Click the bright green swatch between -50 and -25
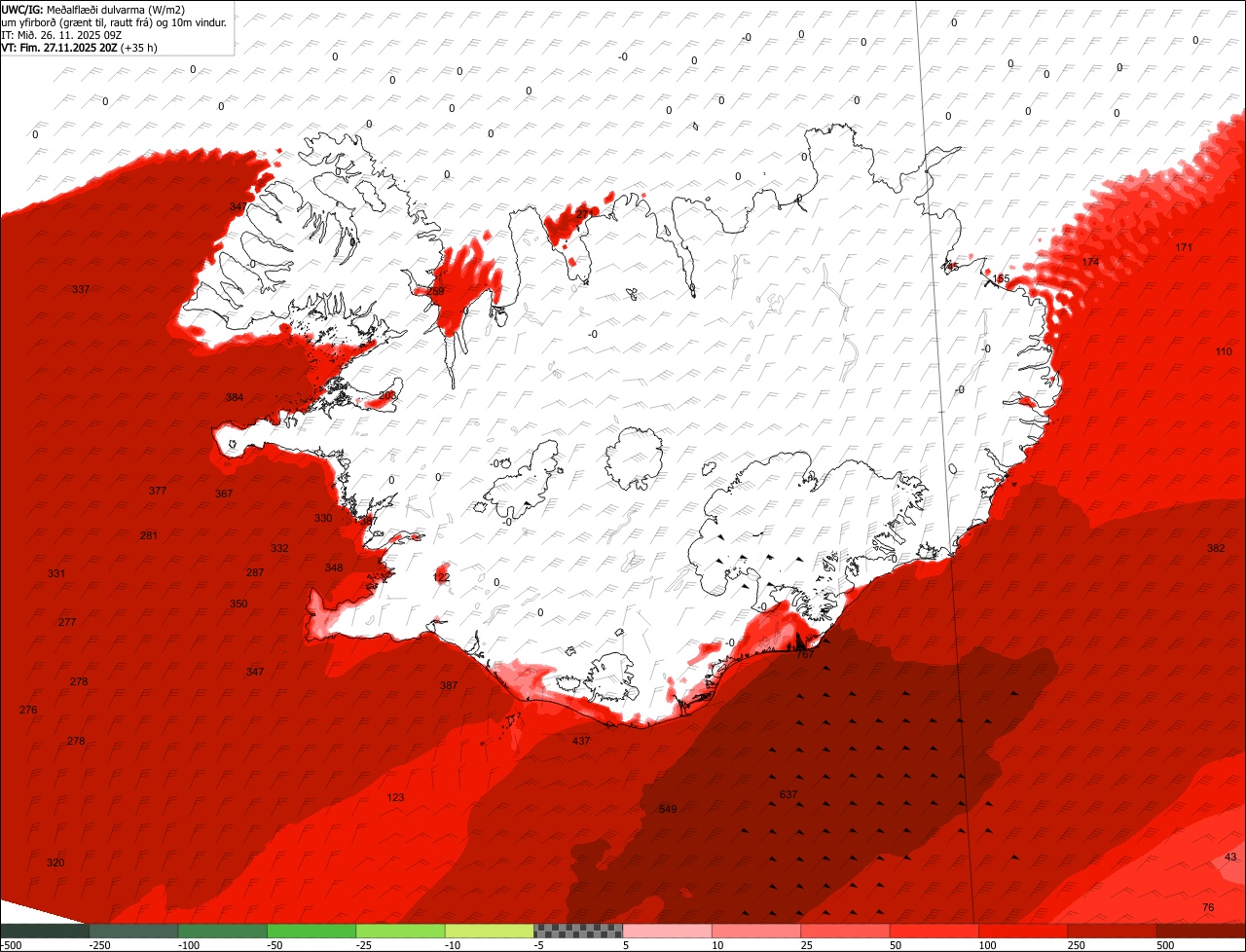This screenshot has width=1246, height=952. (311, 931)
